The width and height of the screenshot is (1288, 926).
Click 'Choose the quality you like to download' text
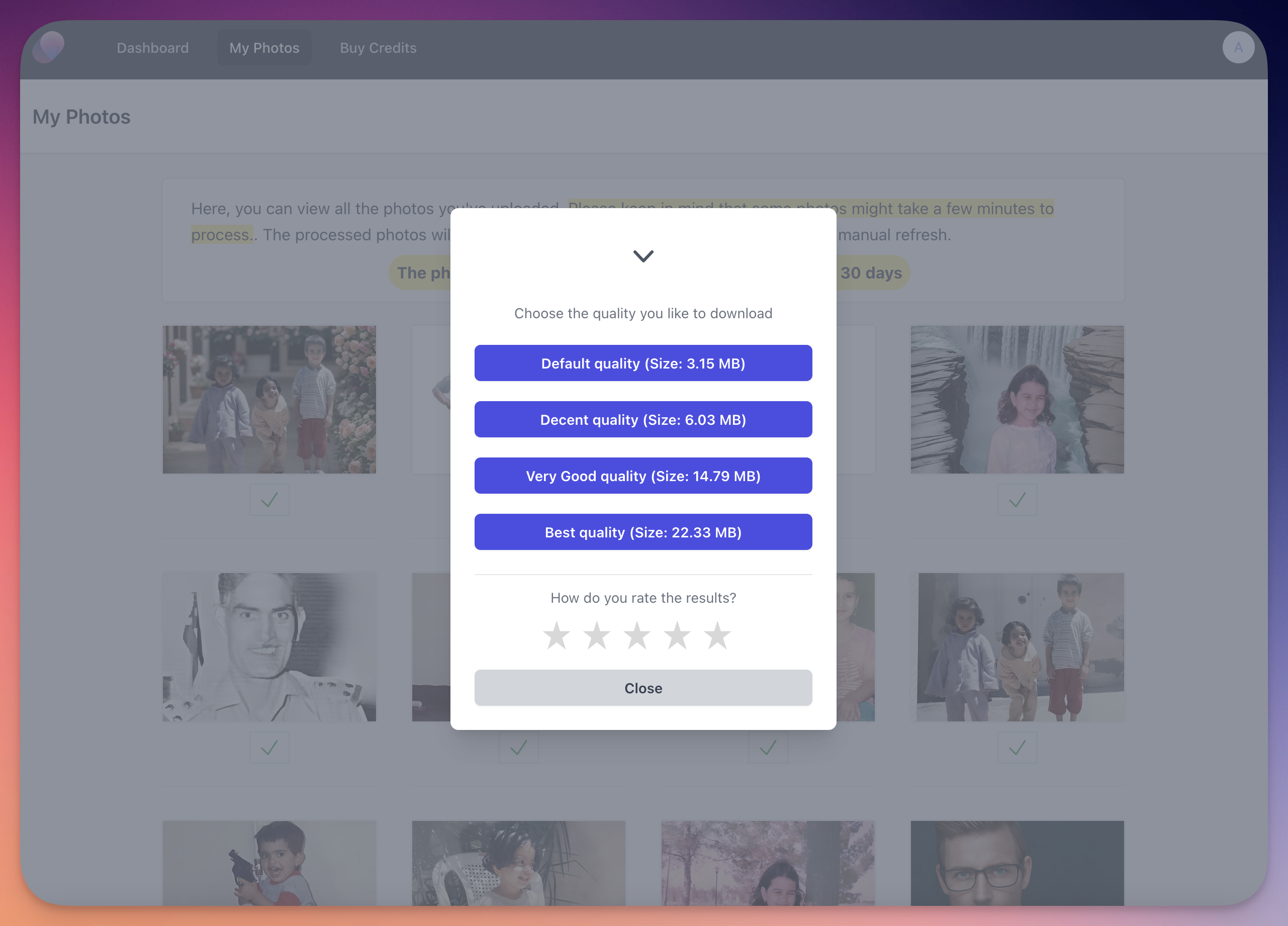point(643,313)
